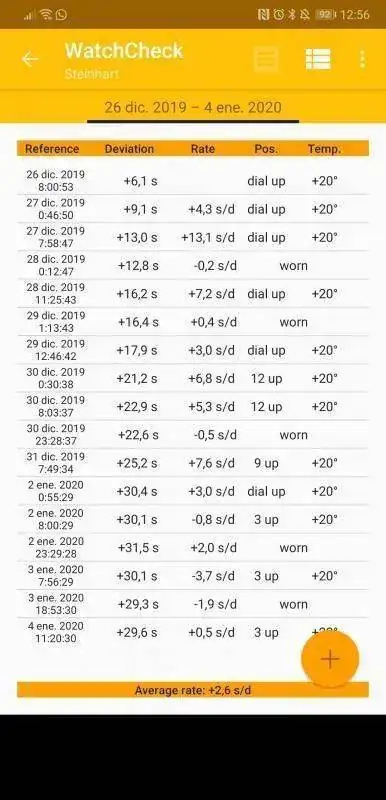
Task: Tap the Deviation column header
Action: (x=129, y=149)
